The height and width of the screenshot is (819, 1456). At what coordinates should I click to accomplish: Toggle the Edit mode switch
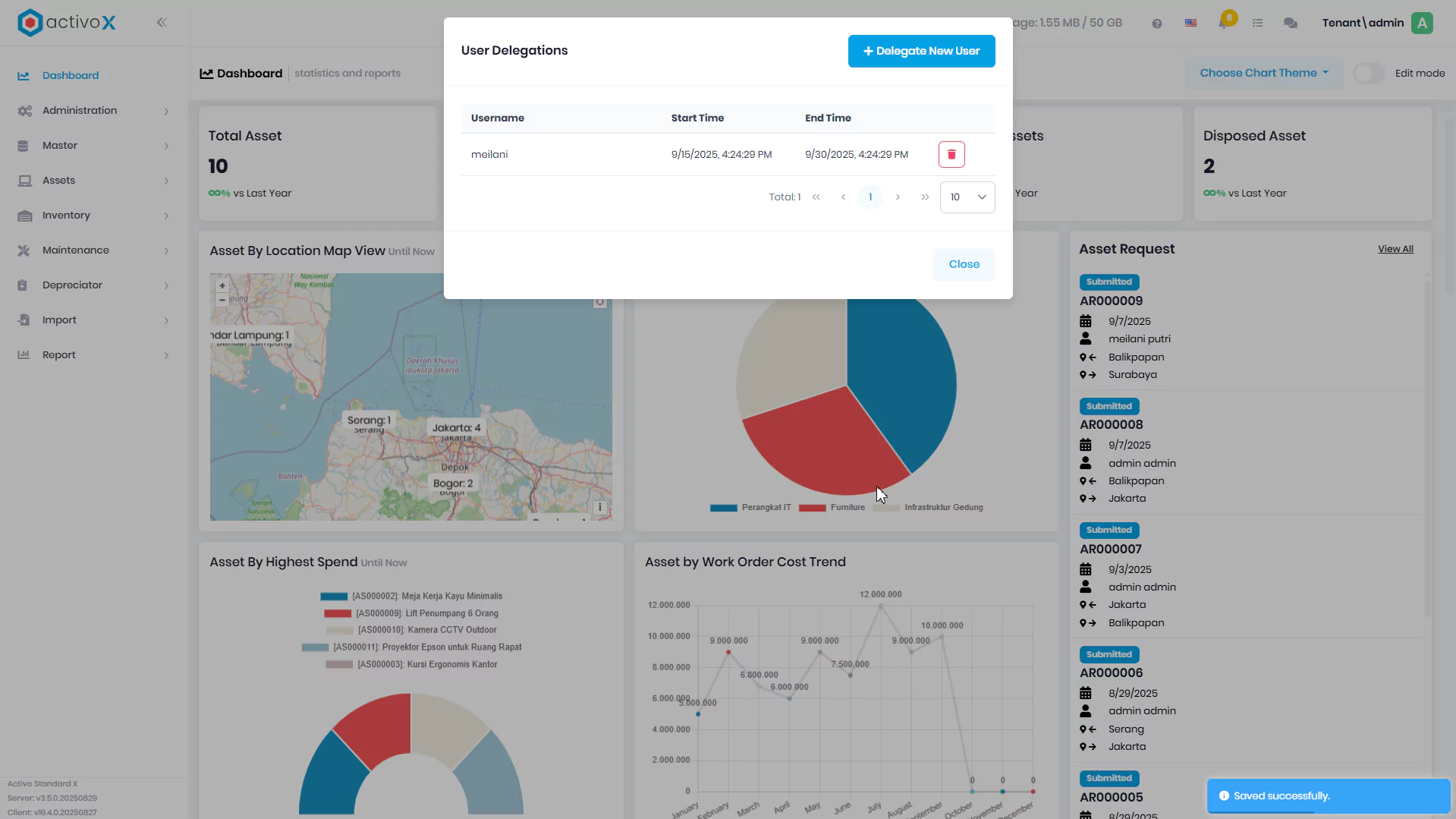1369,74
